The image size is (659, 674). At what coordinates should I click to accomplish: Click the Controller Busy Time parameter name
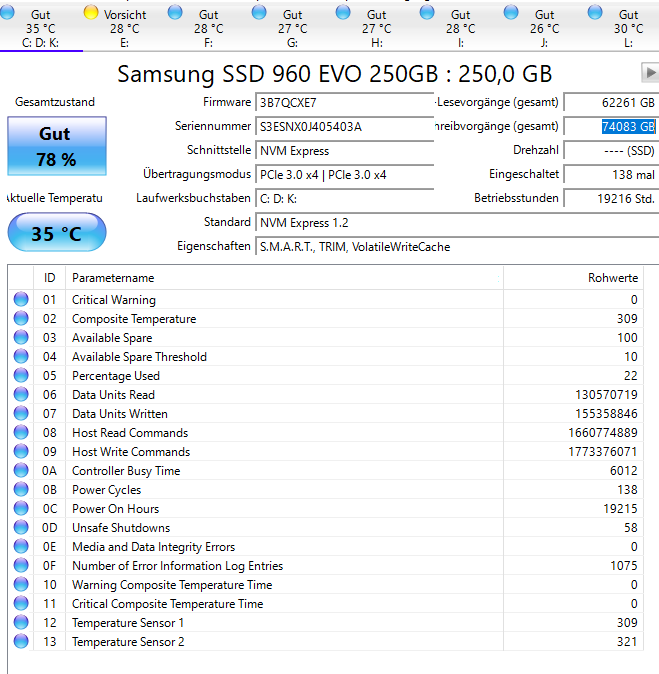coord(126,471)
